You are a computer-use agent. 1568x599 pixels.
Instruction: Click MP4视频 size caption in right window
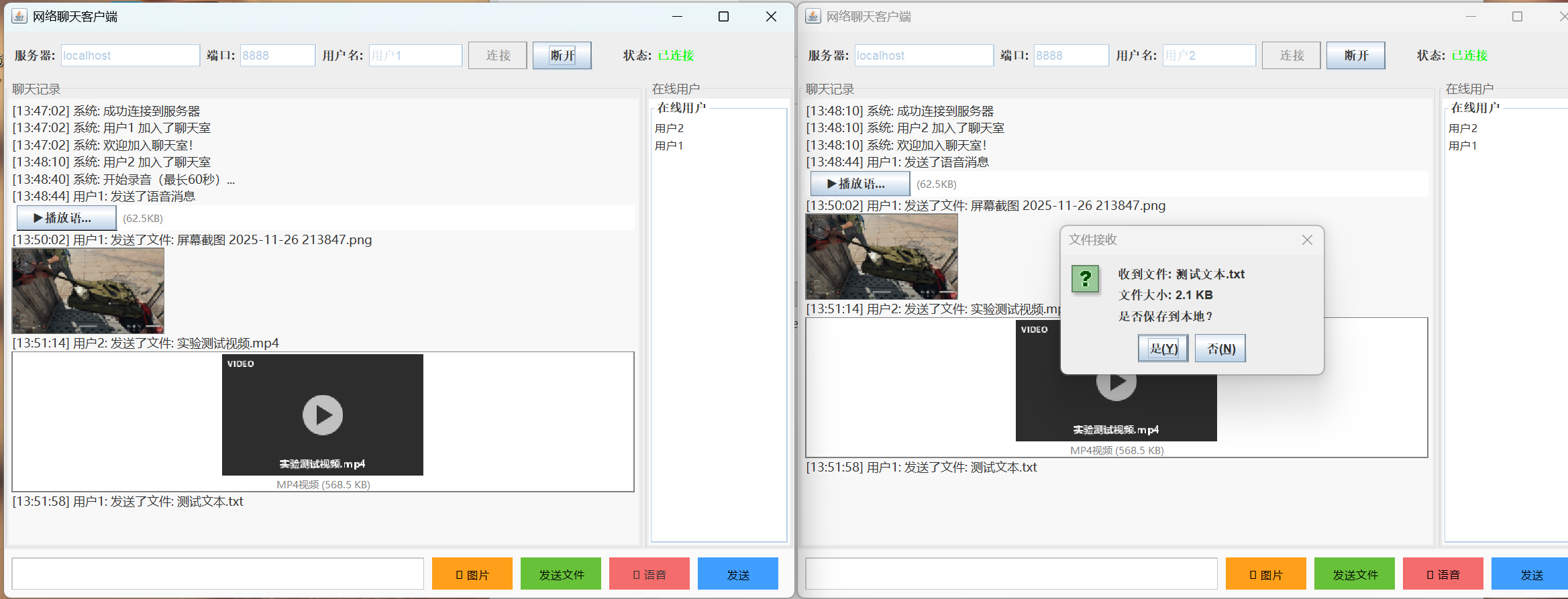tap(1117, 450)
